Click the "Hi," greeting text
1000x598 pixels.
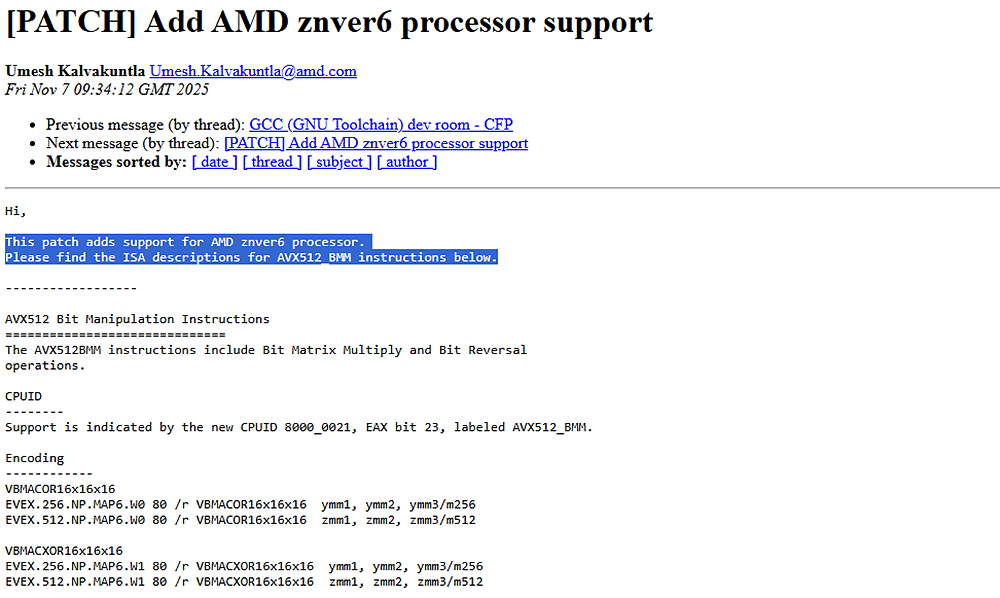point(16,211)
